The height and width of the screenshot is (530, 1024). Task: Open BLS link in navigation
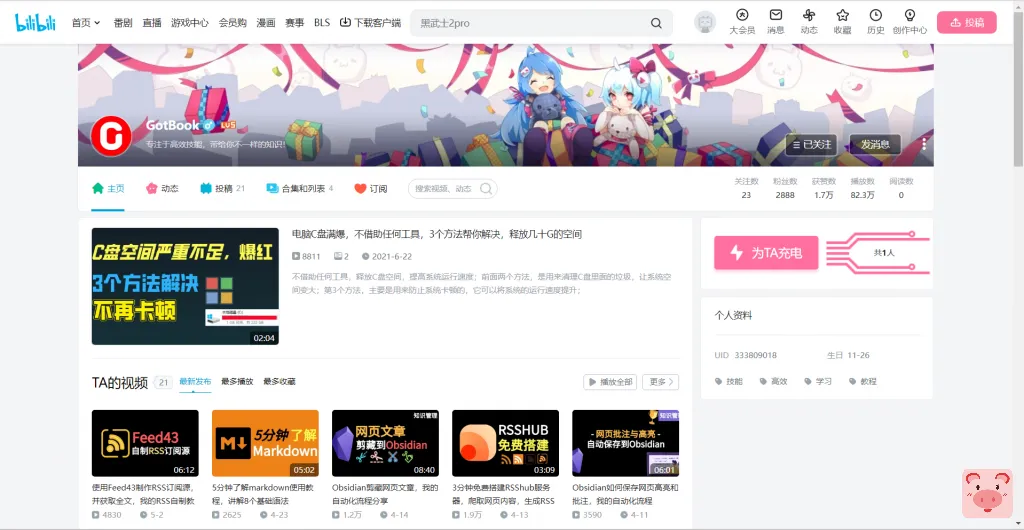322,23
